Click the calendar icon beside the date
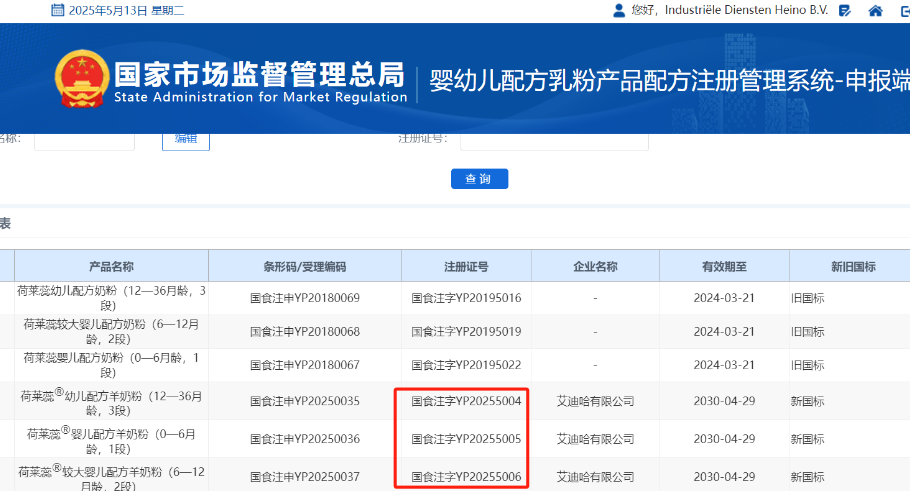The height and width of the screenshot is (491, 910). click(x=57, y=11)
